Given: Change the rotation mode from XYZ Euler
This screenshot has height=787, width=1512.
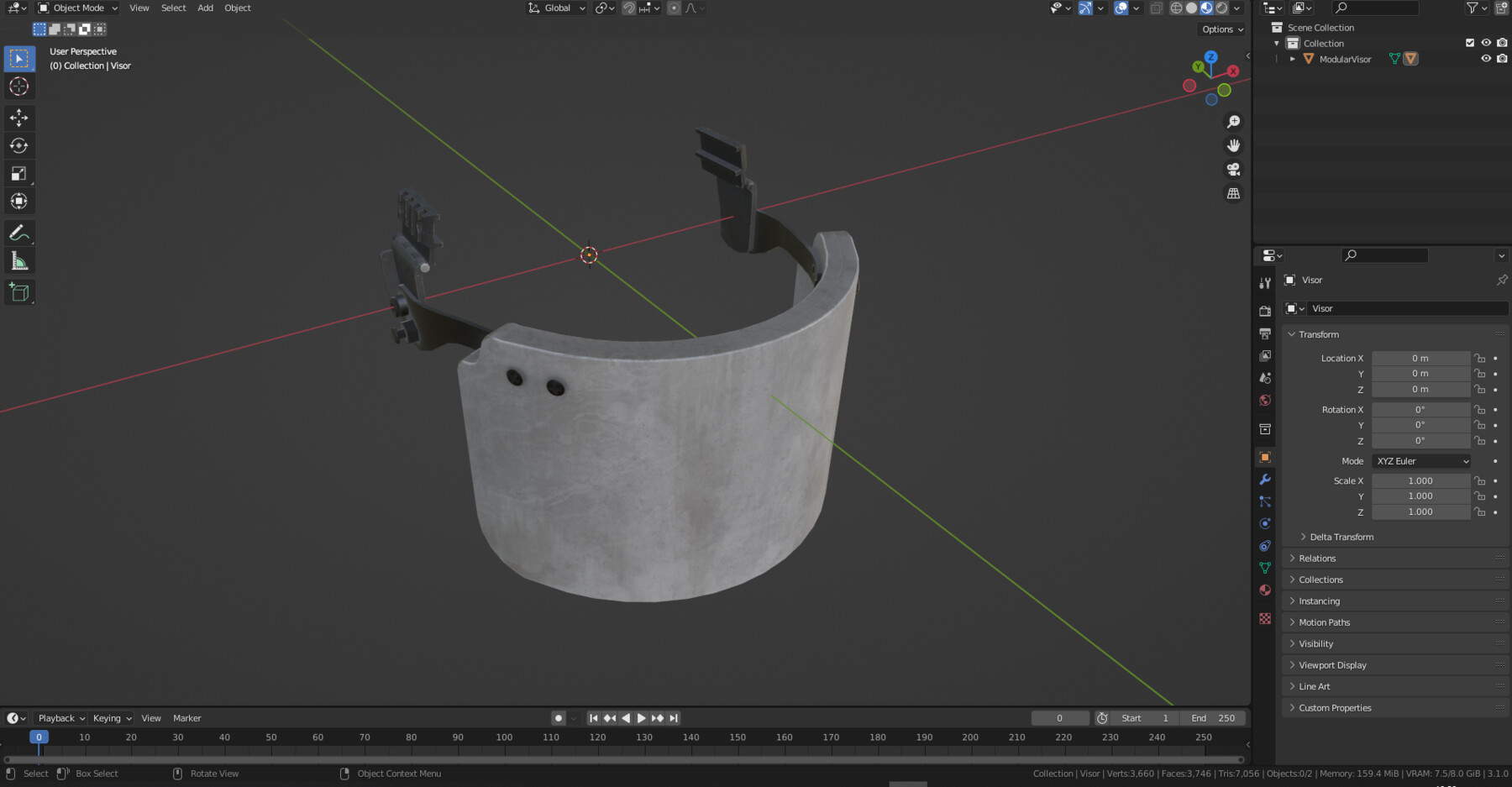Looking at the screenshot, I should [x=1420, y=460].
